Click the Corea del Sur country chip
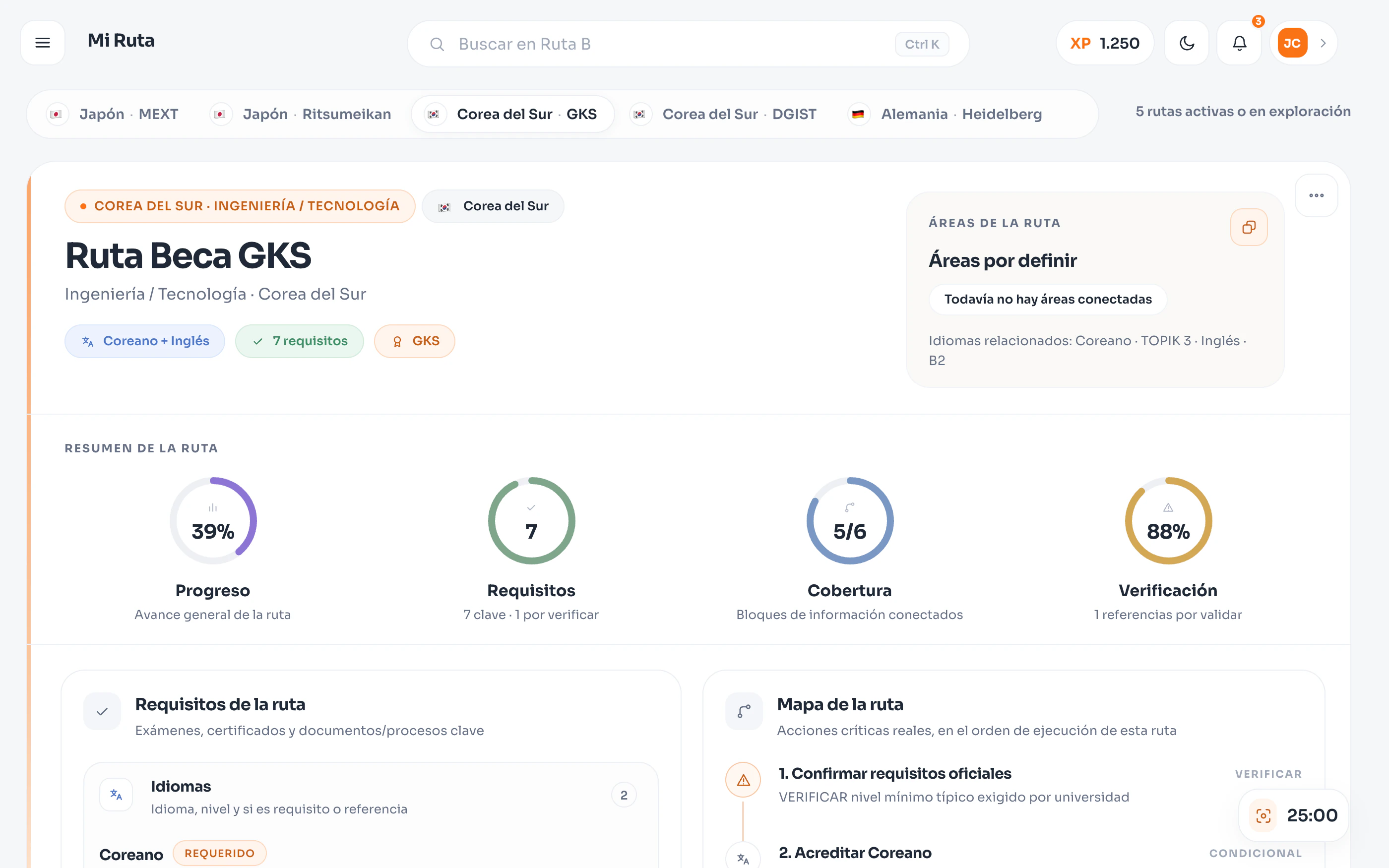The width and height of the screenshot is (1389, 868). (493, 206)
